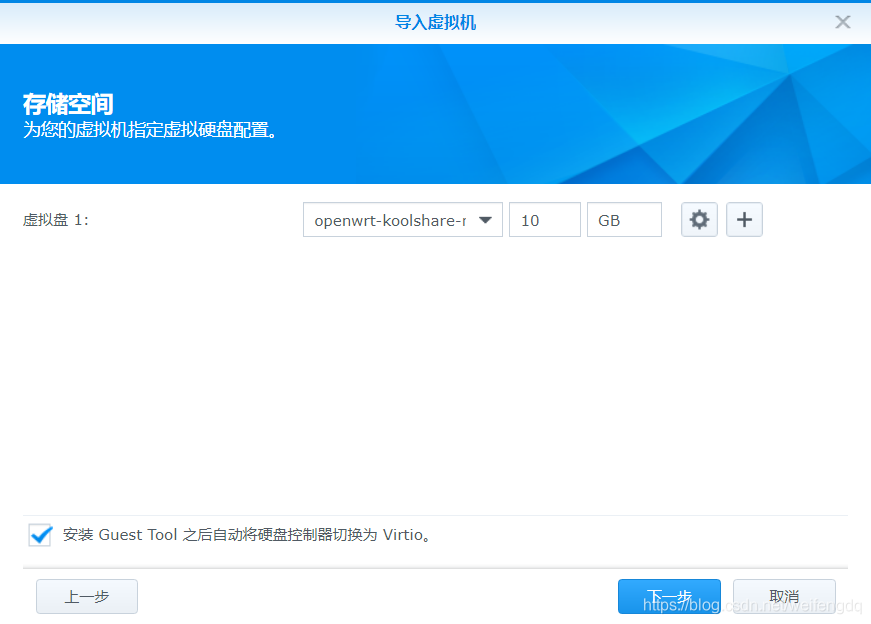This screenshot has height=624, width=871.
Task: Add another virtual disk with the plus icon
Action: click(x=744, y=219)
